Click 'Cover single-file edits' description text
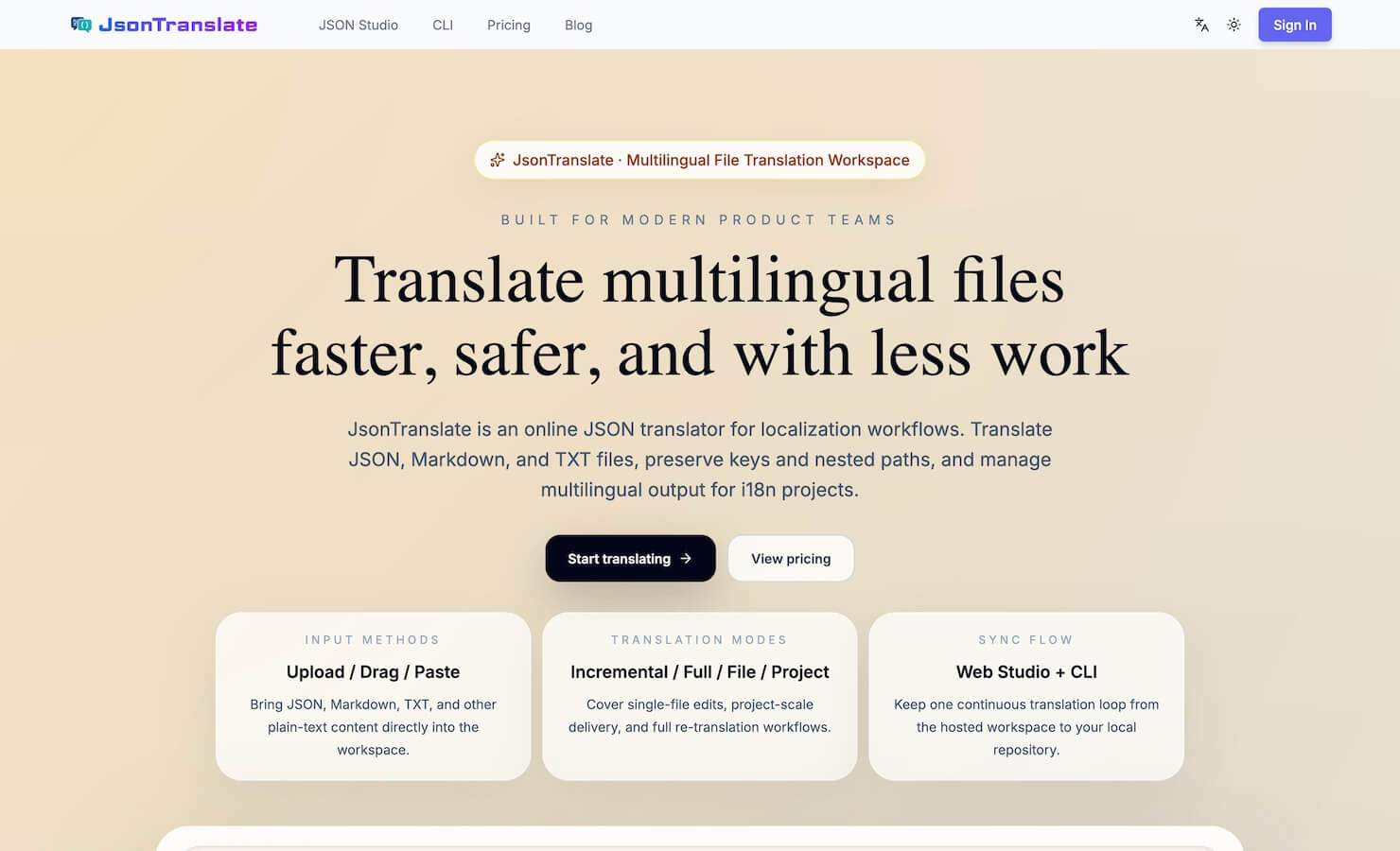The image size is (1400, 851). point(699,716)
